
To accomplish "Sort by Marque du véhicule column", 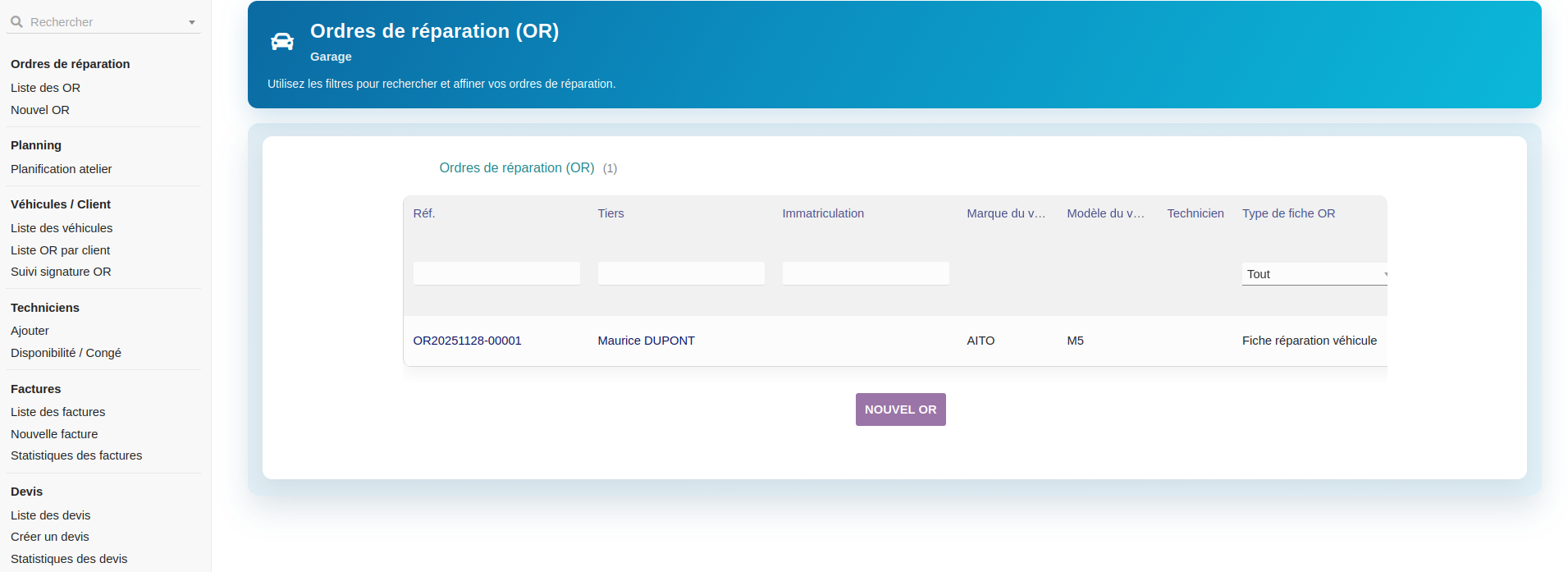I will click(1006, 213).
